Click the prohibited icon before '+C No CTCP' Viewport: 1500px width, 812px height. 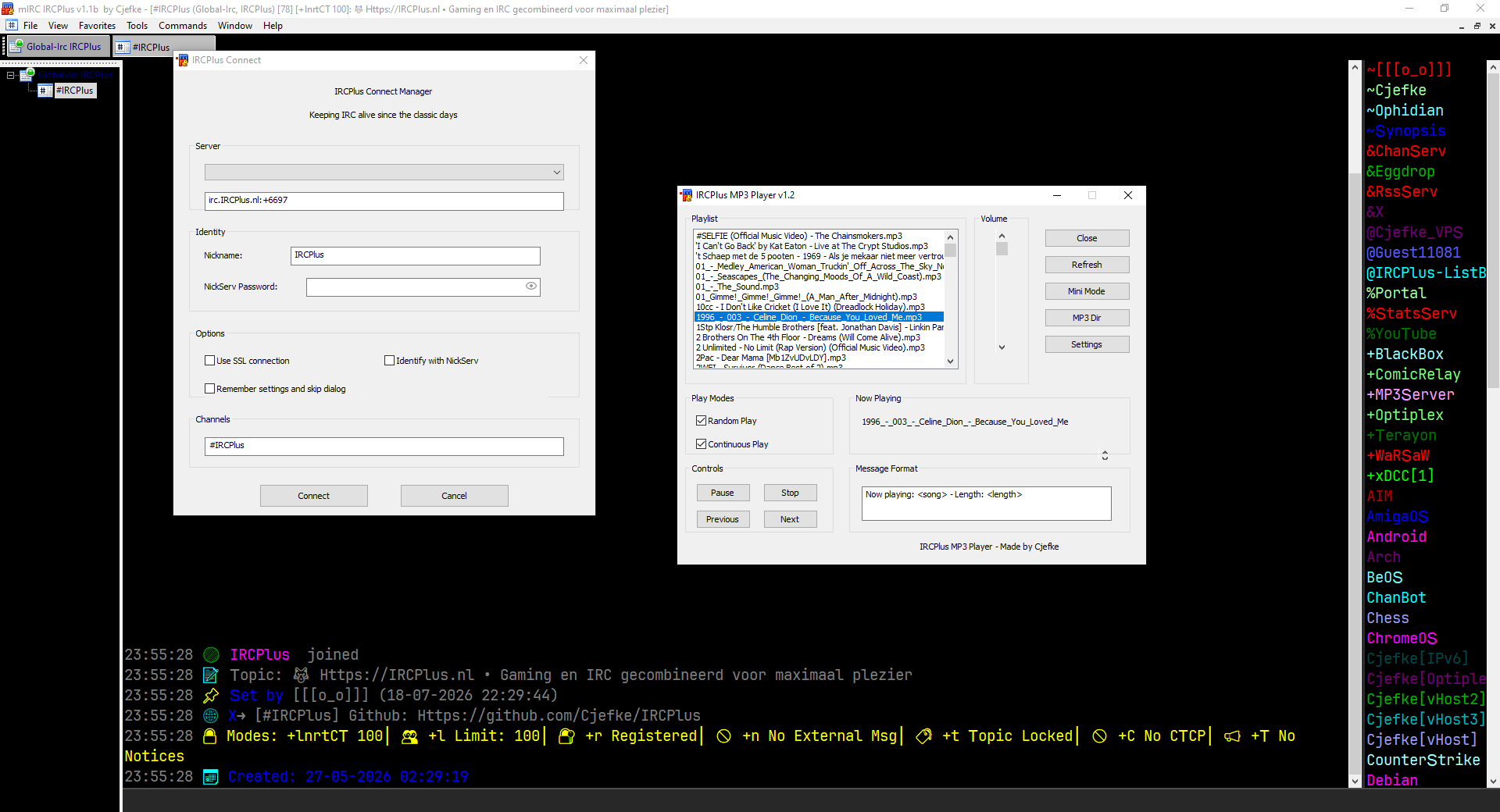coord(1099,736)
